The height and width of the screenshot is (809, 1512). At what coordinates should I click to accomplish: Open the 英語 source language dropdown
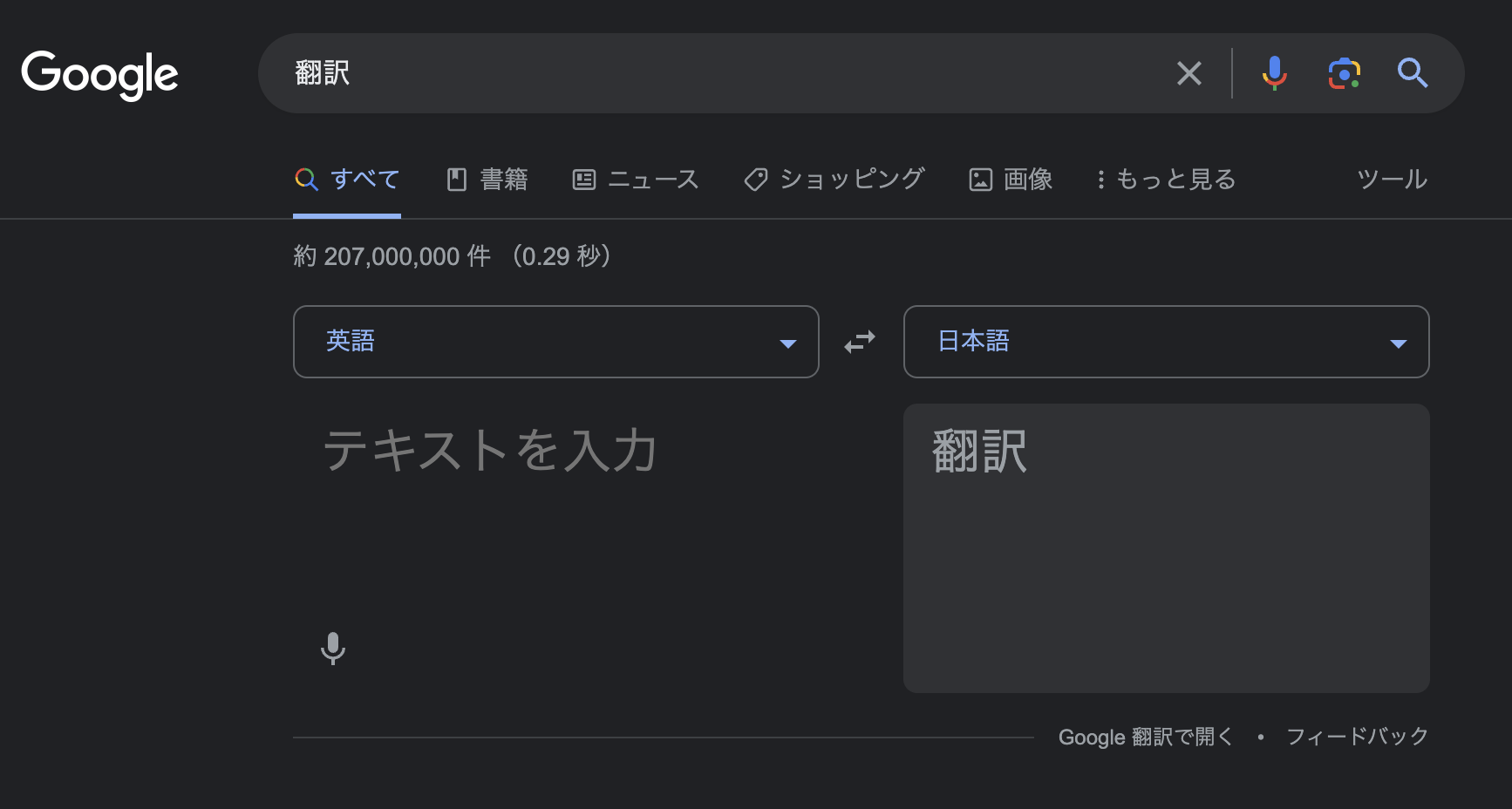tap(555, 342)
